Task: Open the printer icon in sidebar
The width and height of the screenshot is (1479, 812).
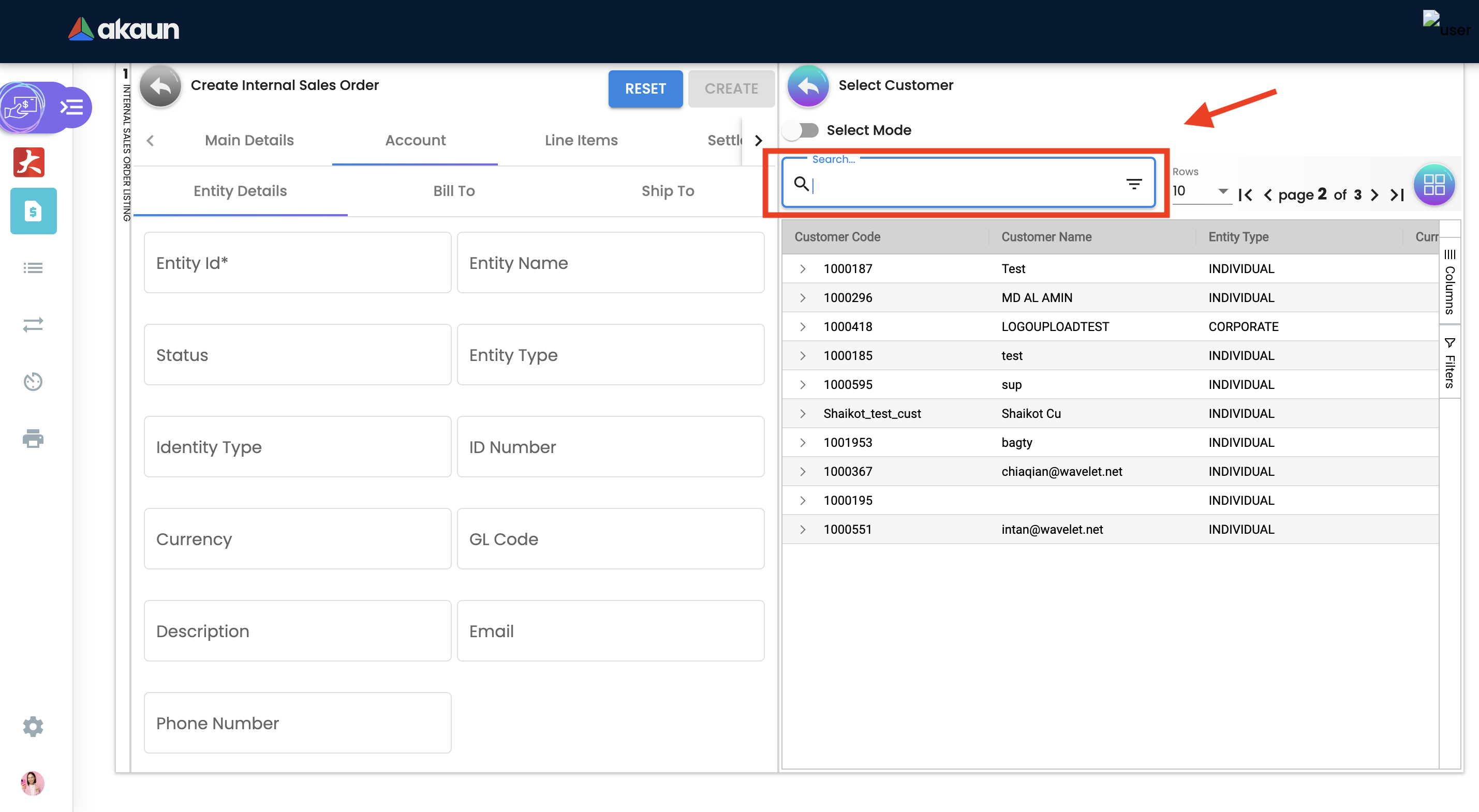Action: pos(33,439)
